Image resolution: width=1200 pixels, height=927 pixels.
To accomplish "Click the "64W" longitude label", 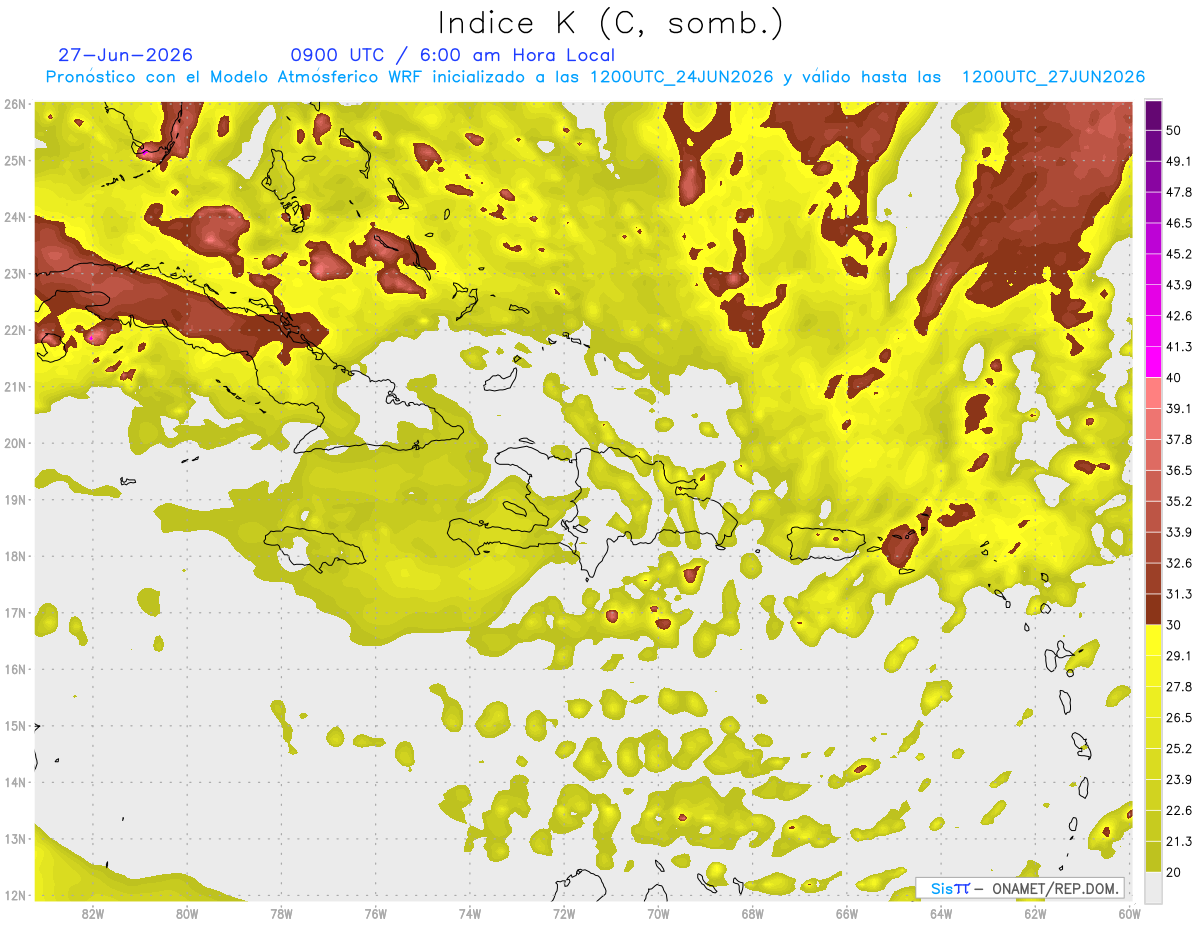I will [x=941, y=914].
